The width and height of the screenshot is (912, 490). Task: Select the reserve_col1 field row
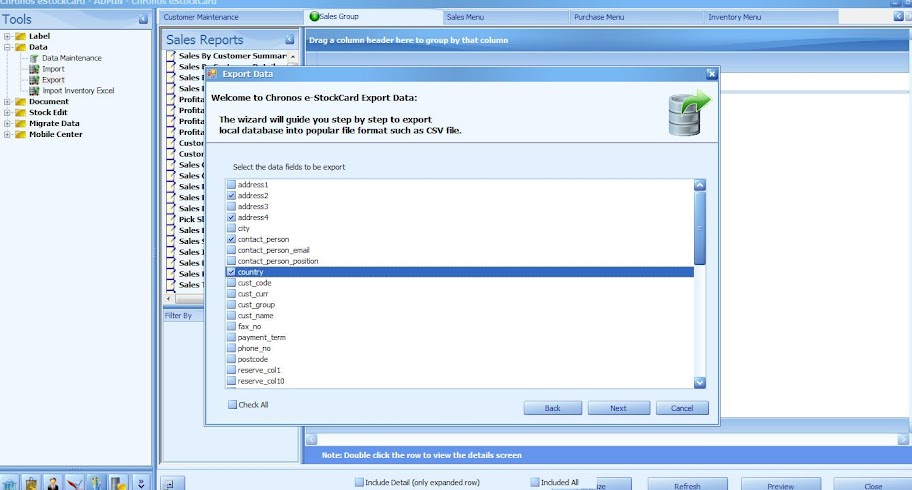point(459,370)
